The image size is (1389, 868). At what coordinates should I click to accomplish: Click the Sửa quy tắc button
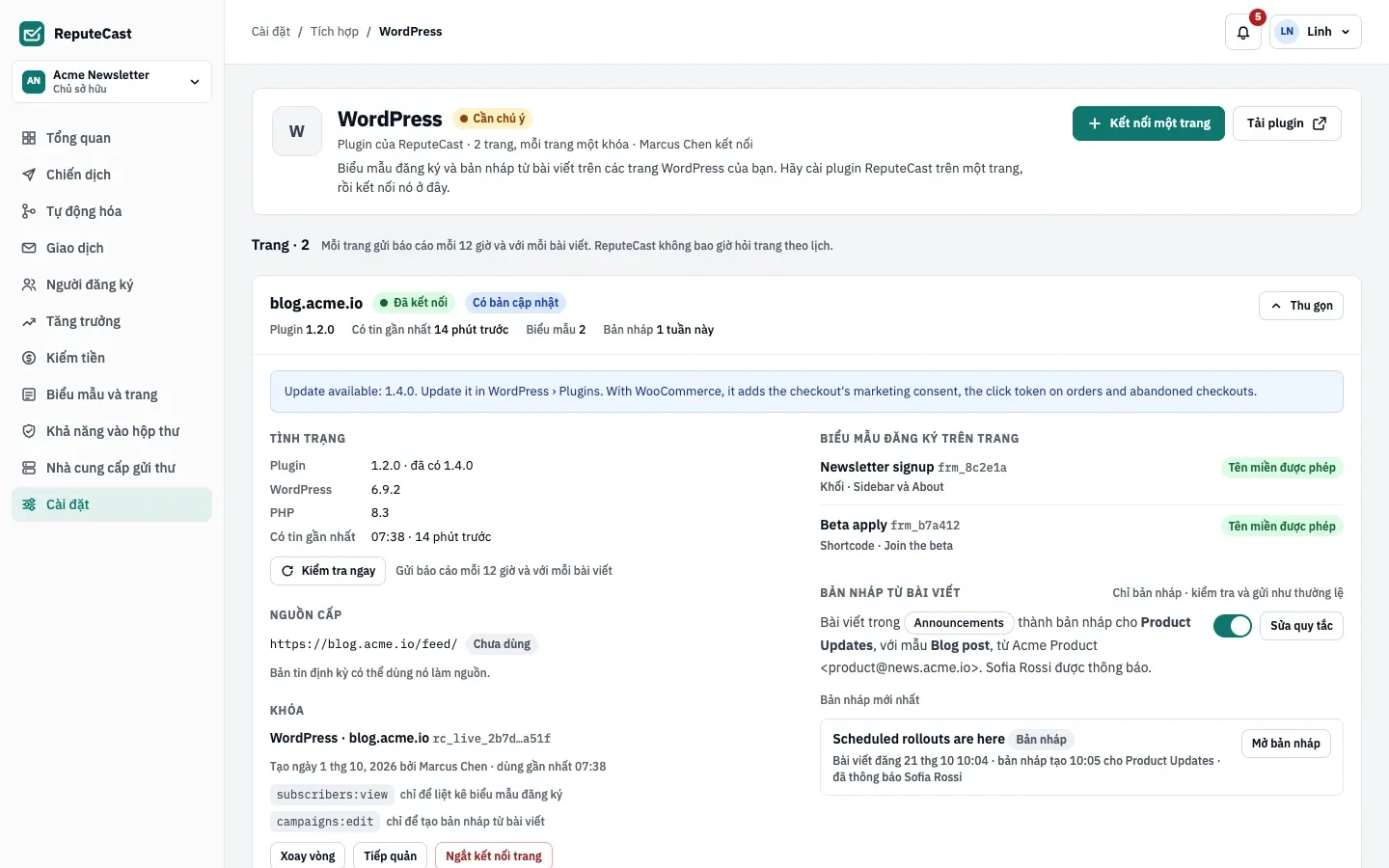coord(1301,626)
